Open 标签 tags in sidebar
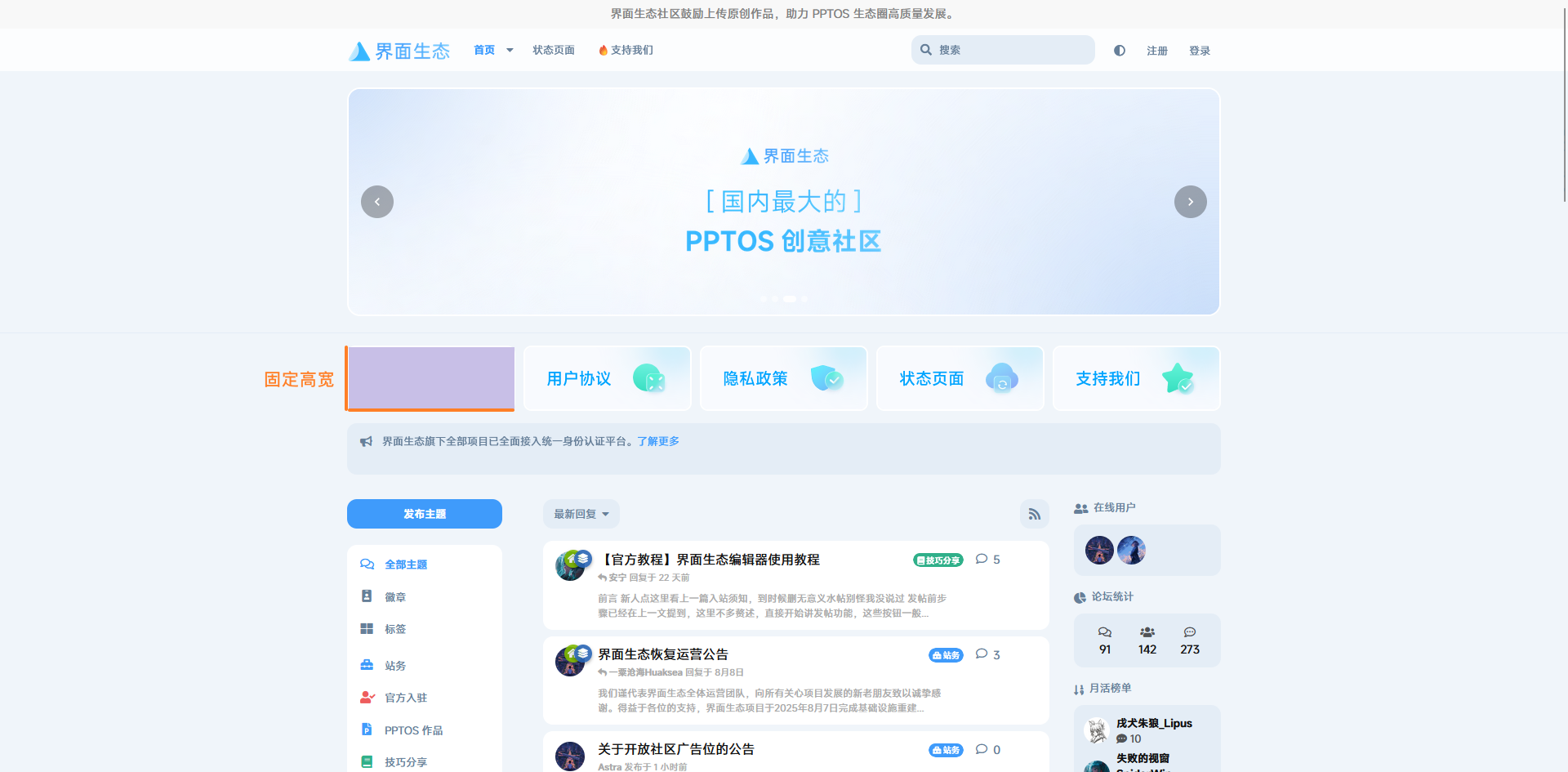The image size is (1568, 772). (395, 629)
